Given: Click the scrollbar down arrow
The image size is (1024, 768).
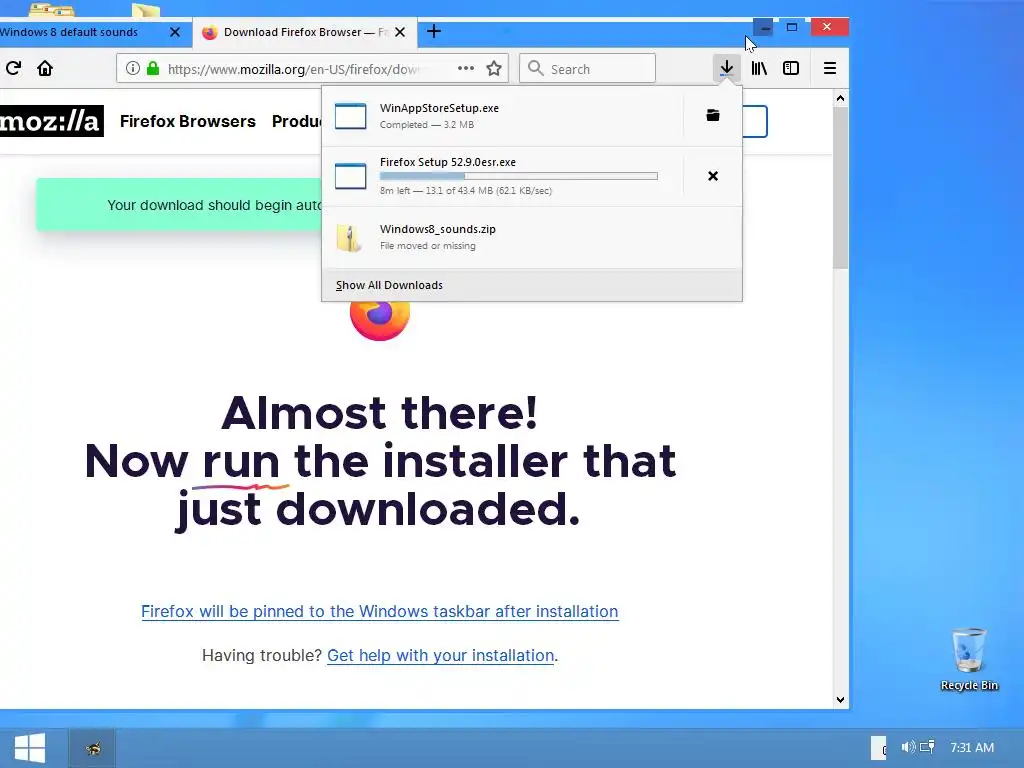Looking at the screenshot, I should click(840, 699).
